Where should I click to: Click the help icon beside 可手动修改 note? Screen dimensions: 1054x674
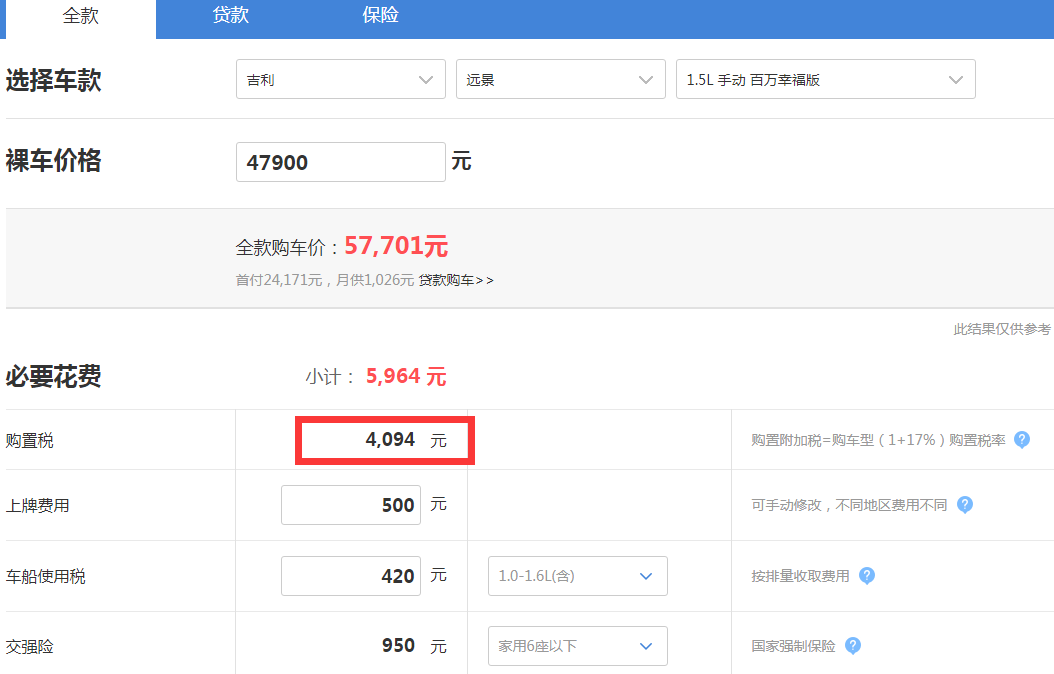click(965, 505)
